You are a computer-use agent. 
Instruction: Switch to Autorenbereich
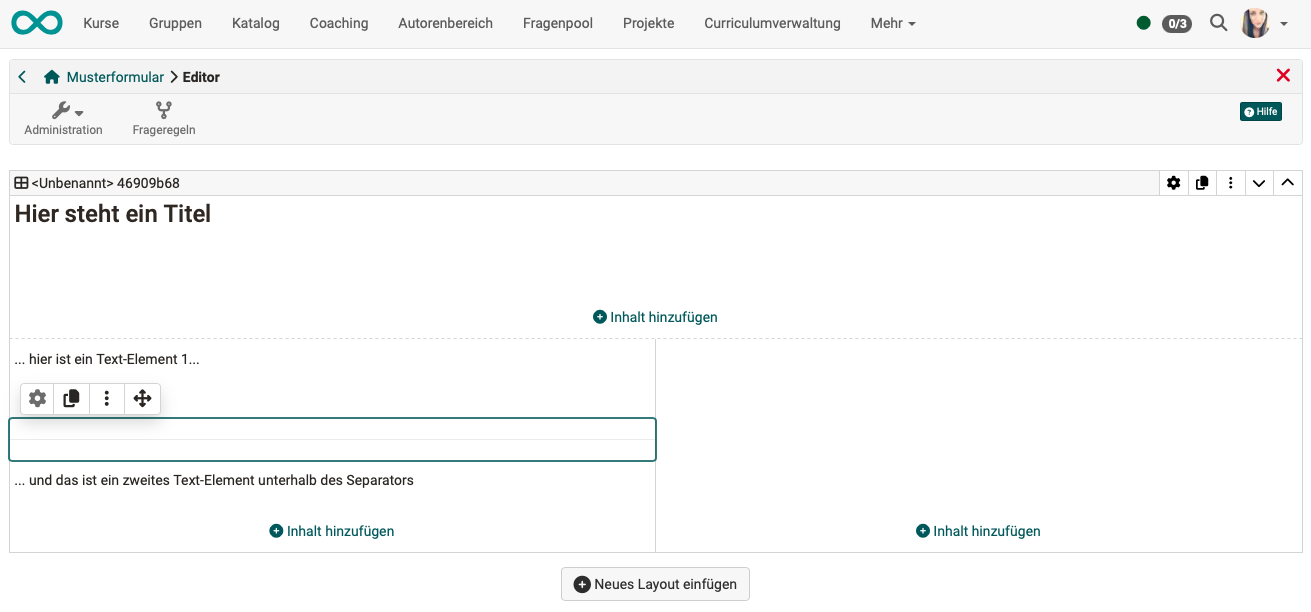pos(445,22)
